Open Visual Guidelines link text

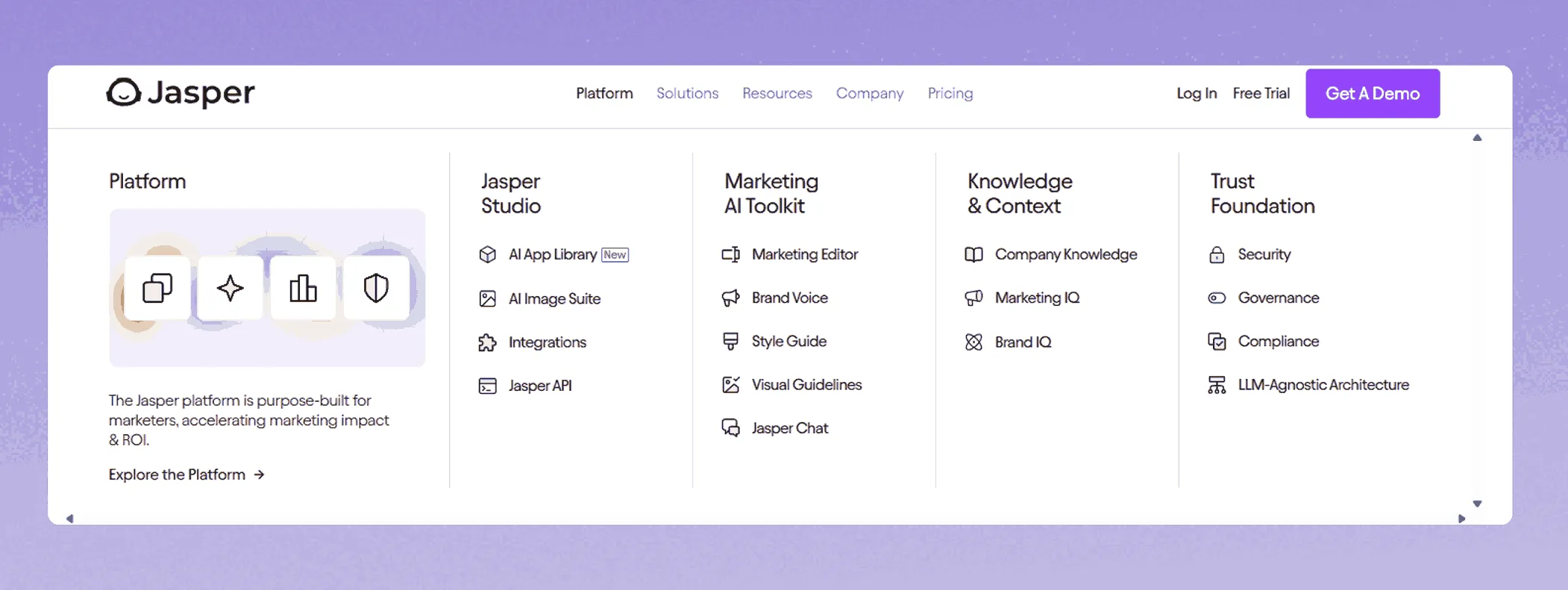pos(806,385)
